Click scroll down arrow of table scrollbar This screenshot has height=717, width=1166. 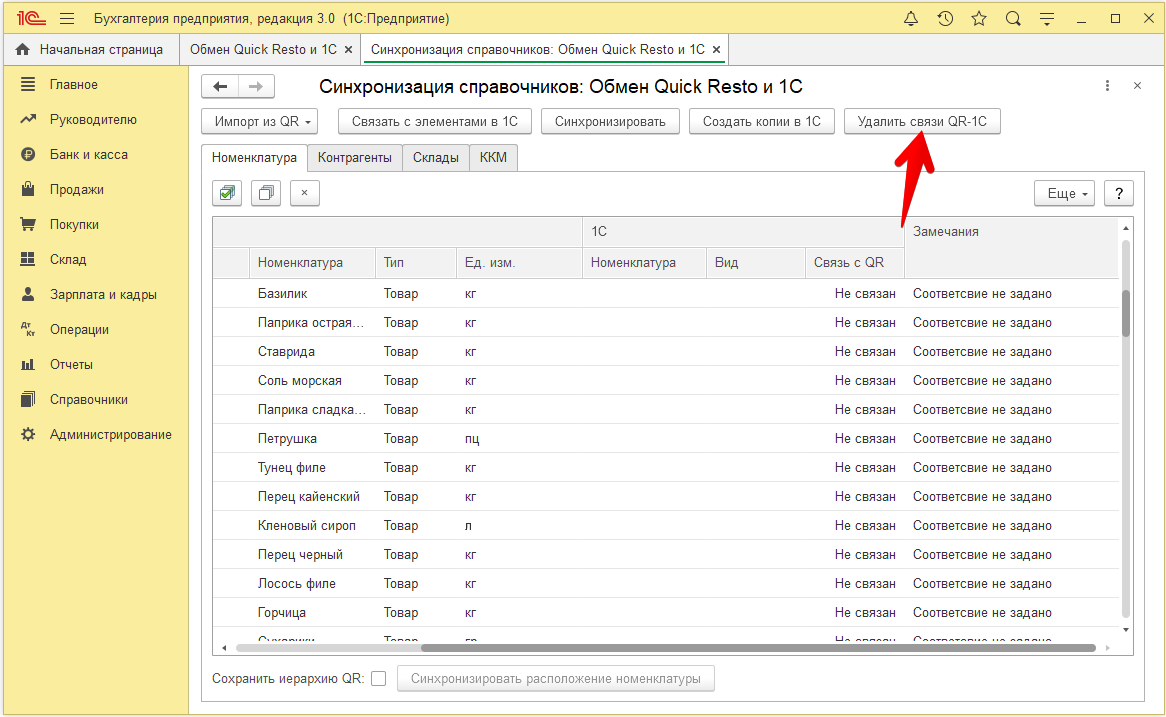[x=1126, y=630]
